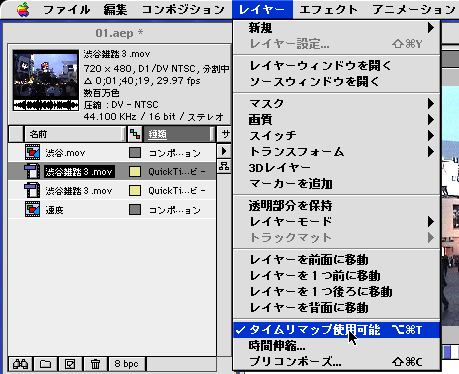Click the find binoculars icon
Screen dimensions: 459x374
point(20,364)
